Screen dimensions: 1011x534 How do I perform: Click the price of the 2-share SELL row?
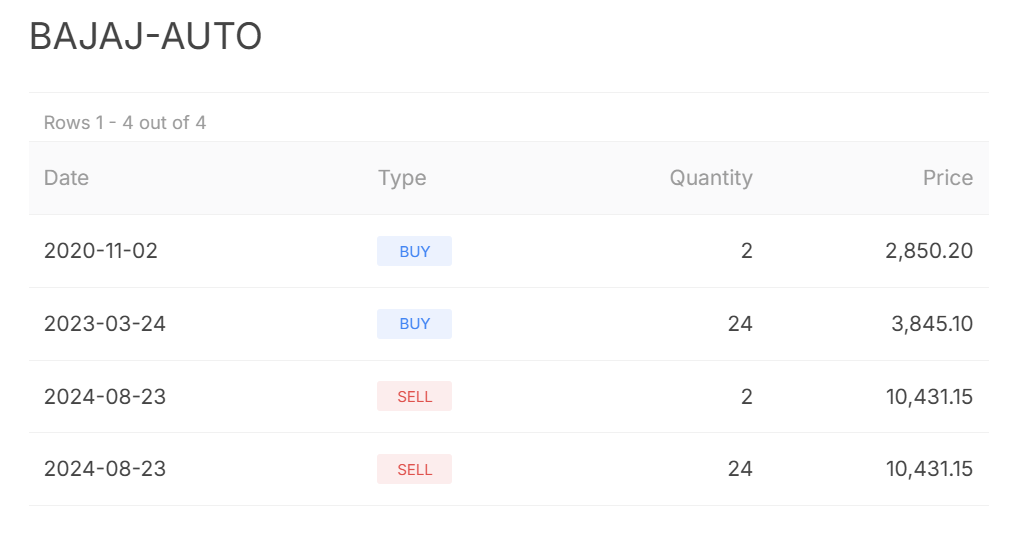[x=928, y=397]
